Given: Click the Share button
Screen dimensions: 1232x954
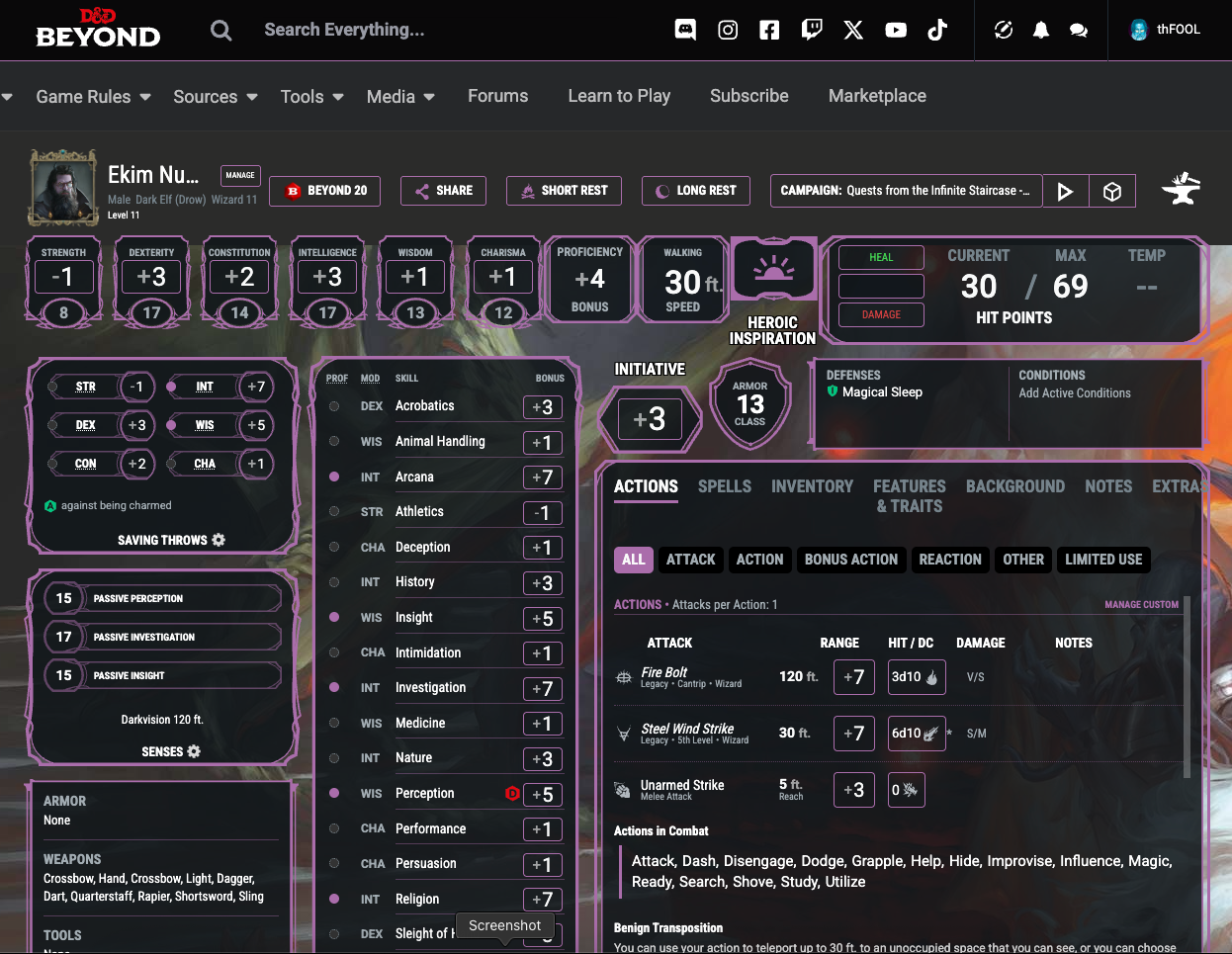Looking at the screenshot, I should point(443,191).
